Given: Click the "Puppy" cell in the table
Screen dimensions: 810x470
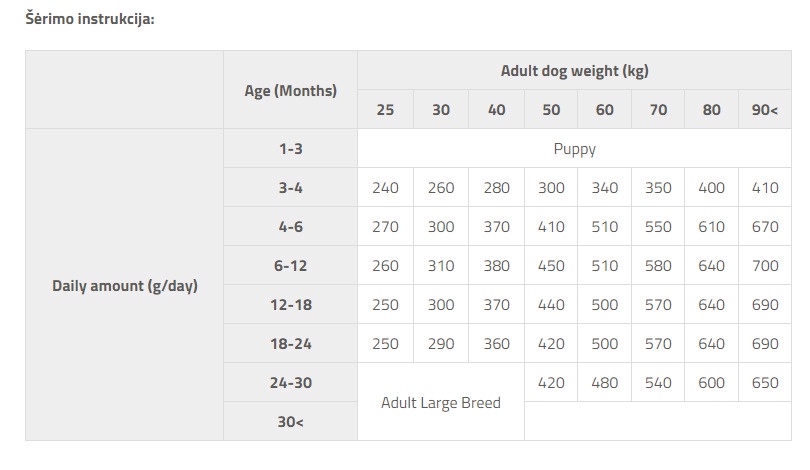Looking at the screenshot, I should pyautogui.click(x=575, y=149).
